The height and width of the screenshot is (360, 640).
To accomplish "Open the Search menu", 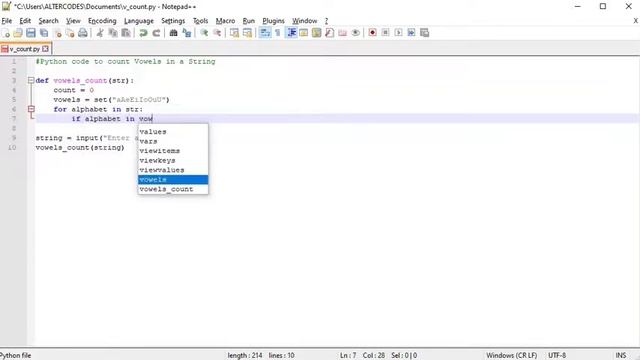I will click(x=49, y=21).
